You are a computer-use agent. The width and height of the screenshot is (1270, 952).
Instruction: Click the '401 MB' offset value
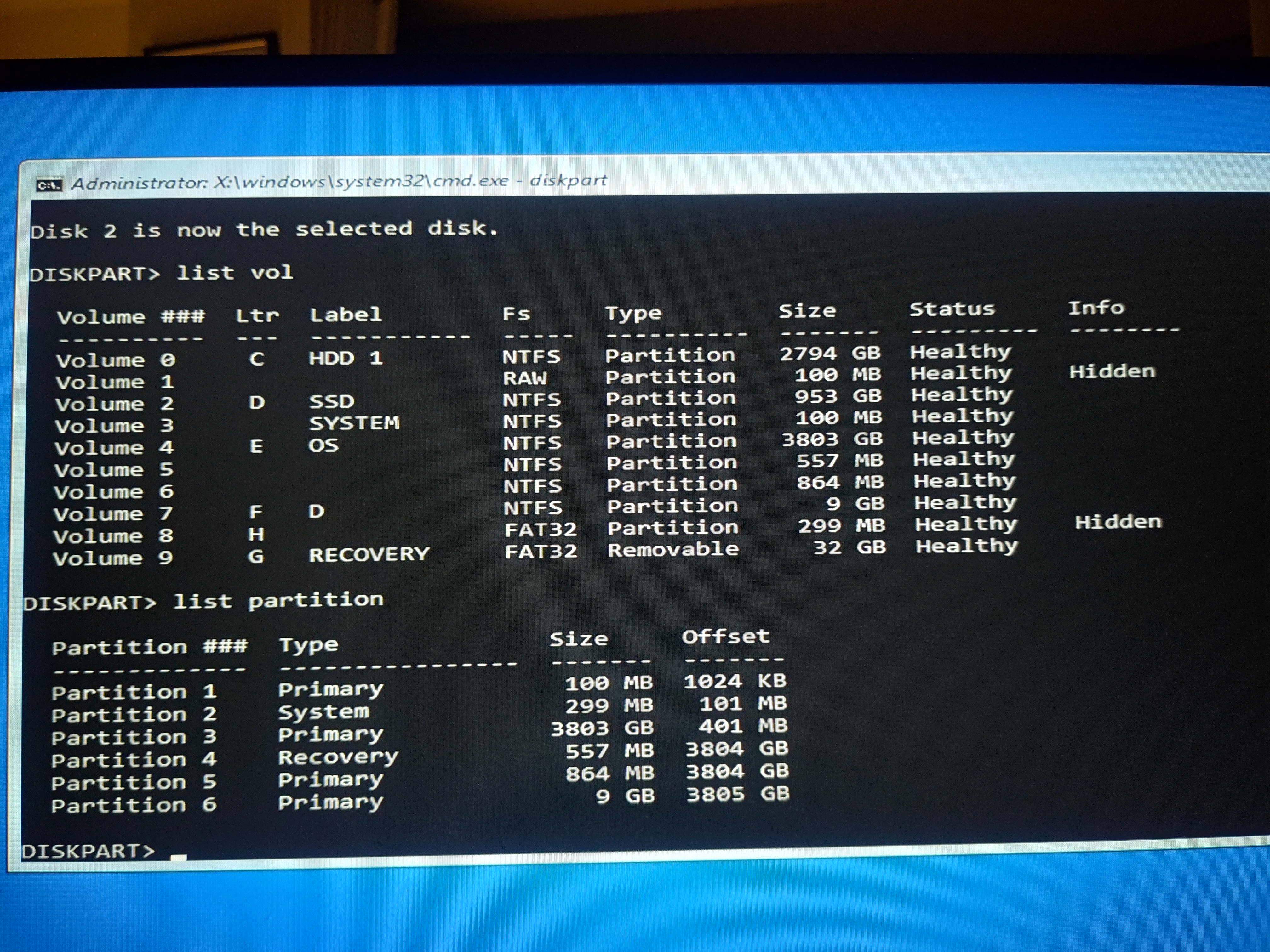coord(744,726)
